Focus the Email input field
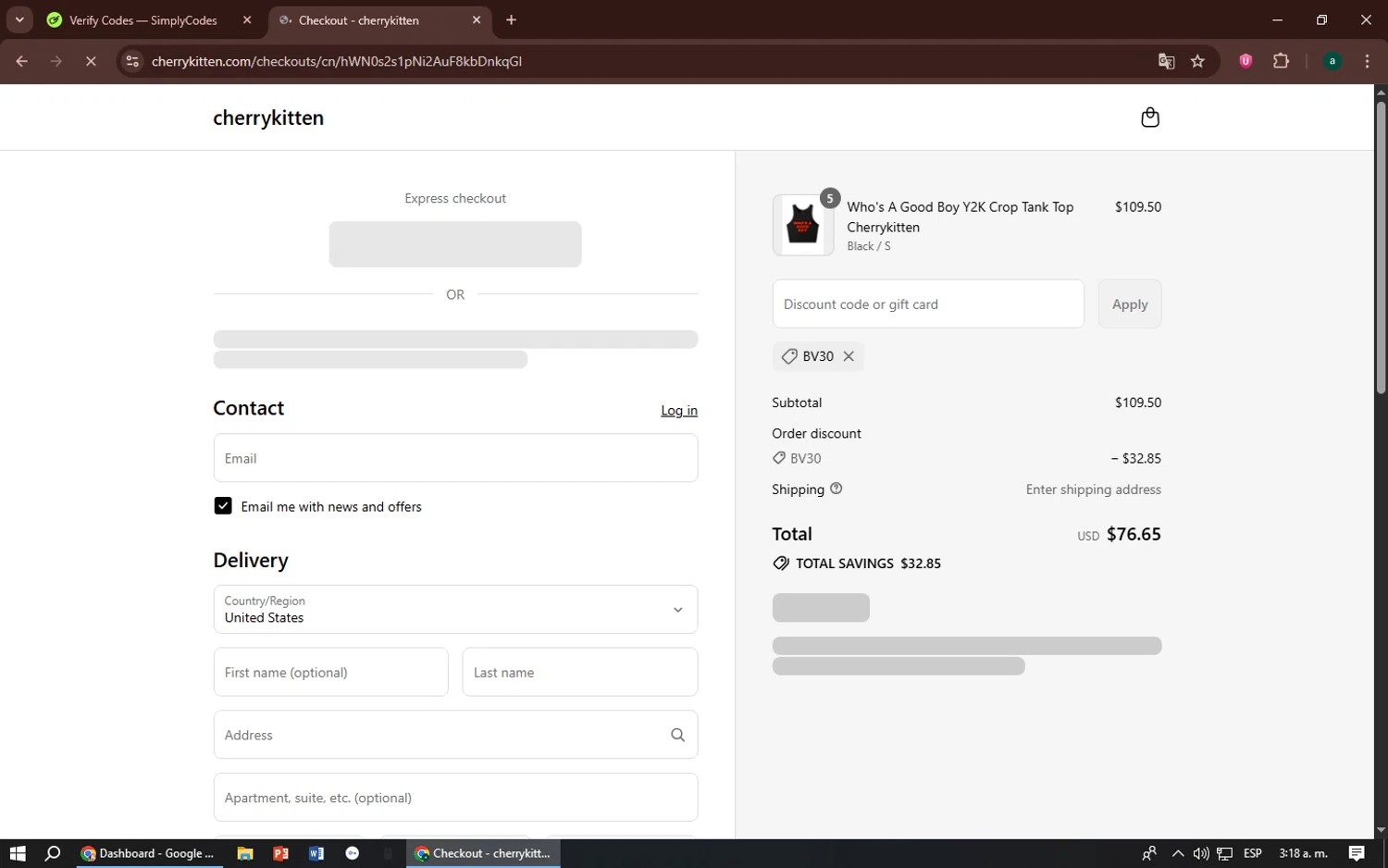This screenshot has width=1388, height=868. pyautogui.click(x=455, y=458)
